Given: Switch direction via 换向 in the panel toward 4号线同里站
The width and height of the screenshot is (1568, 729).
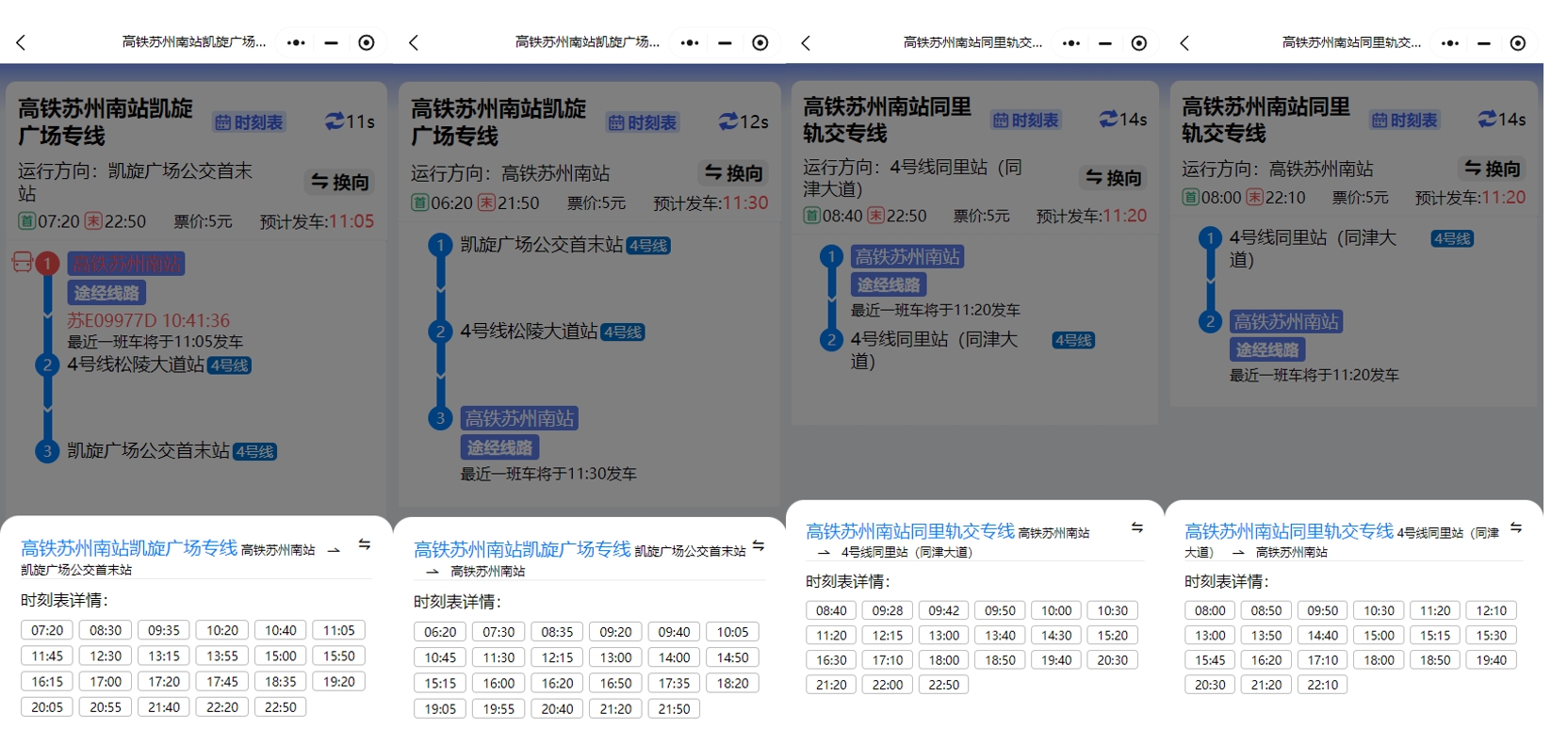Looking at the screenshot, I should coord(1114,177).
